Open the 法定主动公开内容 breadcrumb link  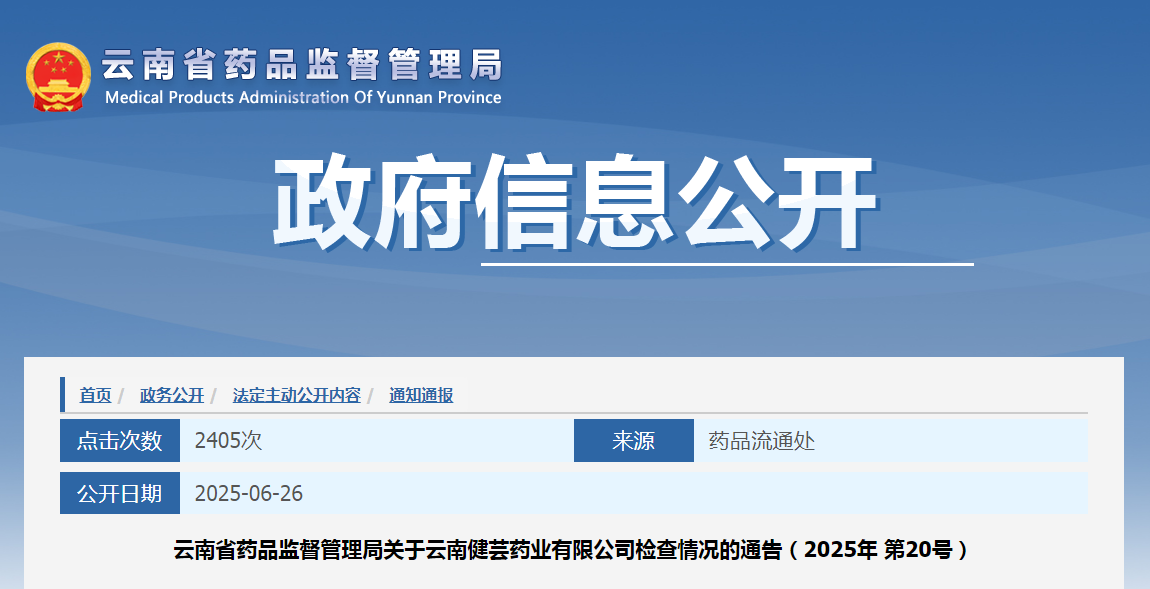coord(296,395)
